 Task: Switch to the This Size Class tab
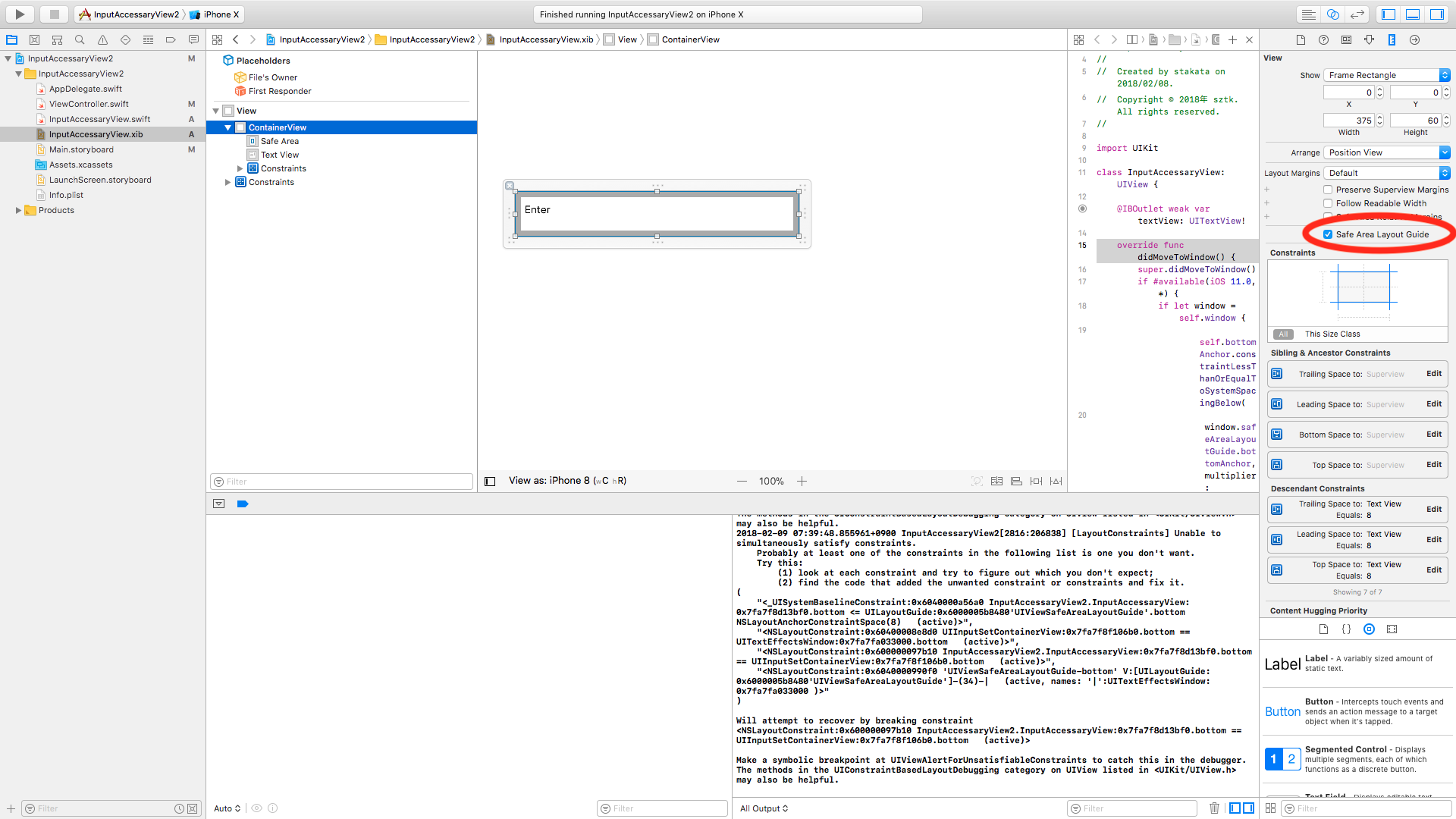(x=1332, y=334)
